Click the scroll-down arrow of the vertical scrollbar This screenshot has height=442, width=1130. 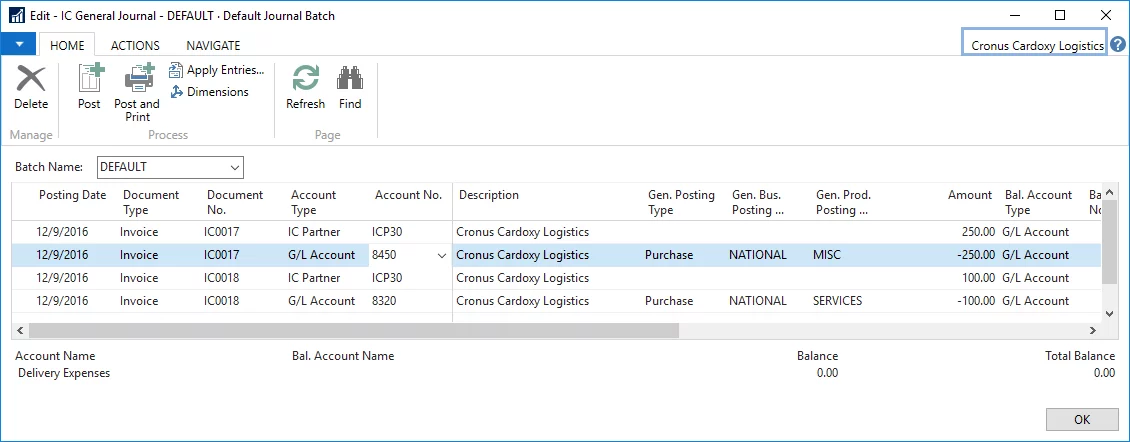pos(1109,313)
